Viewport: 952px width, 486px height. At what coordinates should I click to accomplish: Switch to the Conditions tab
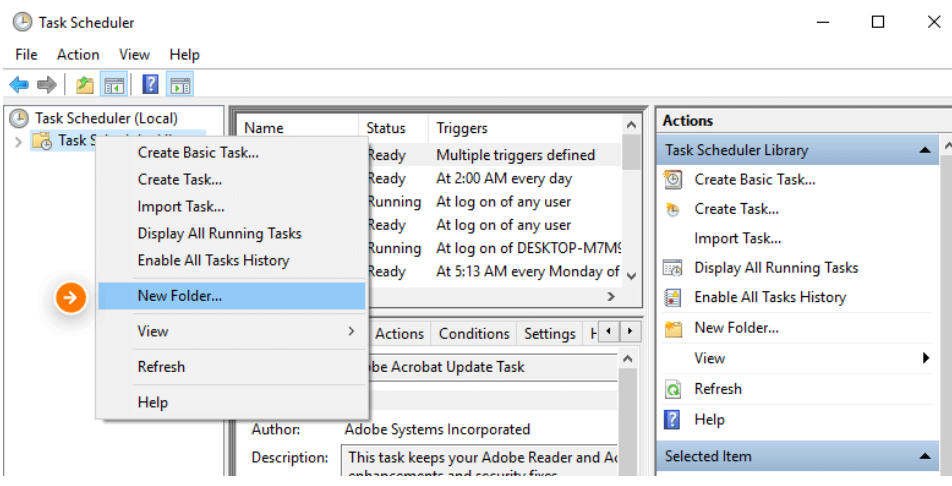(x=474, y=334)
